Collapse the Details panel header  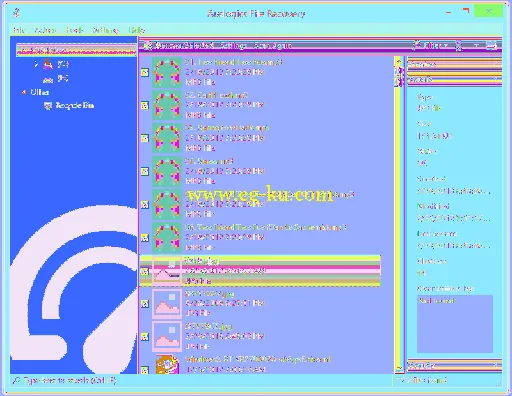(x=454, y=79)
